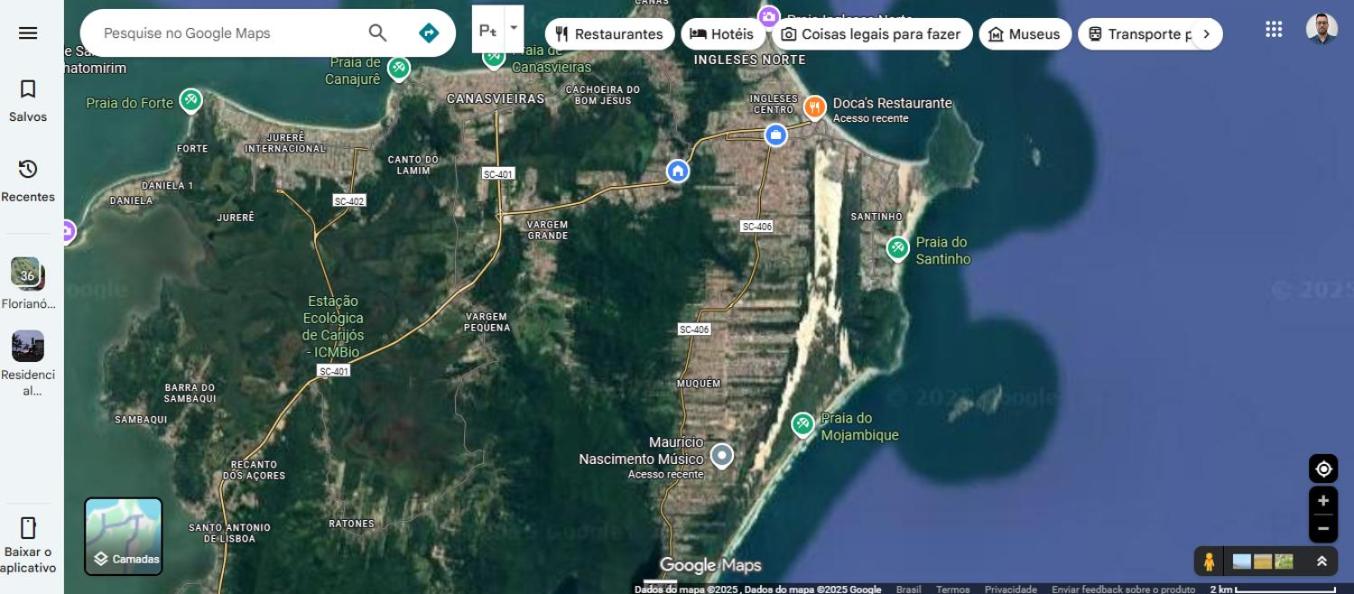Zoom out with the minus button

1323,529
